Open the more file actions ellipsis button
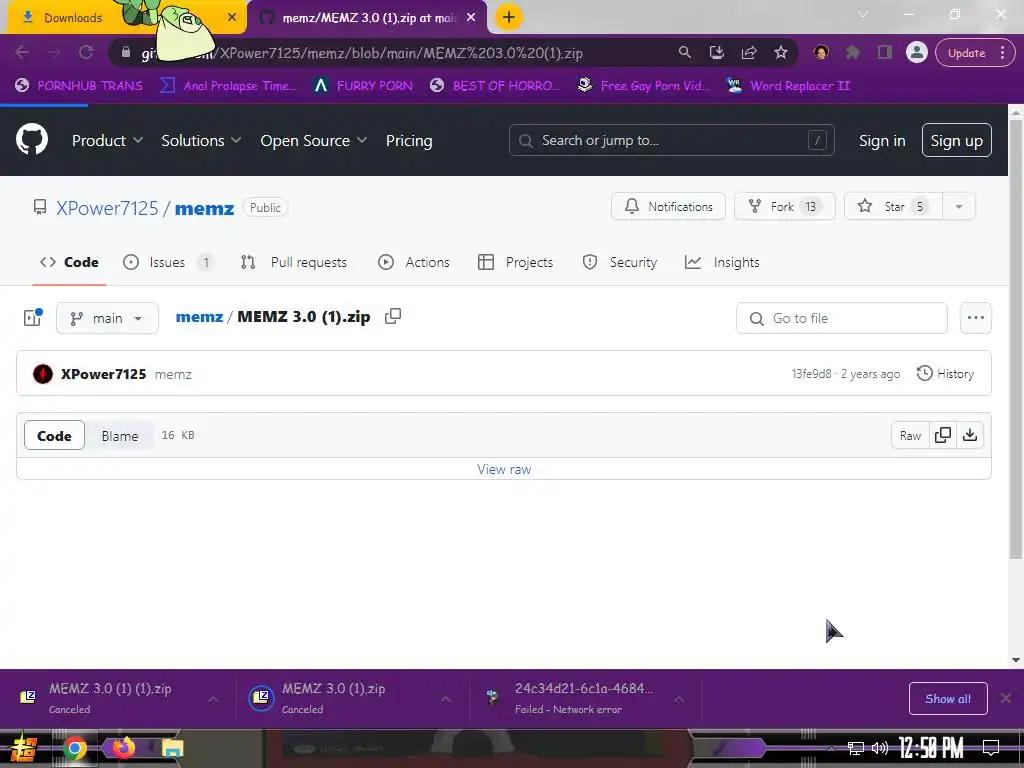 coord(976,318)
